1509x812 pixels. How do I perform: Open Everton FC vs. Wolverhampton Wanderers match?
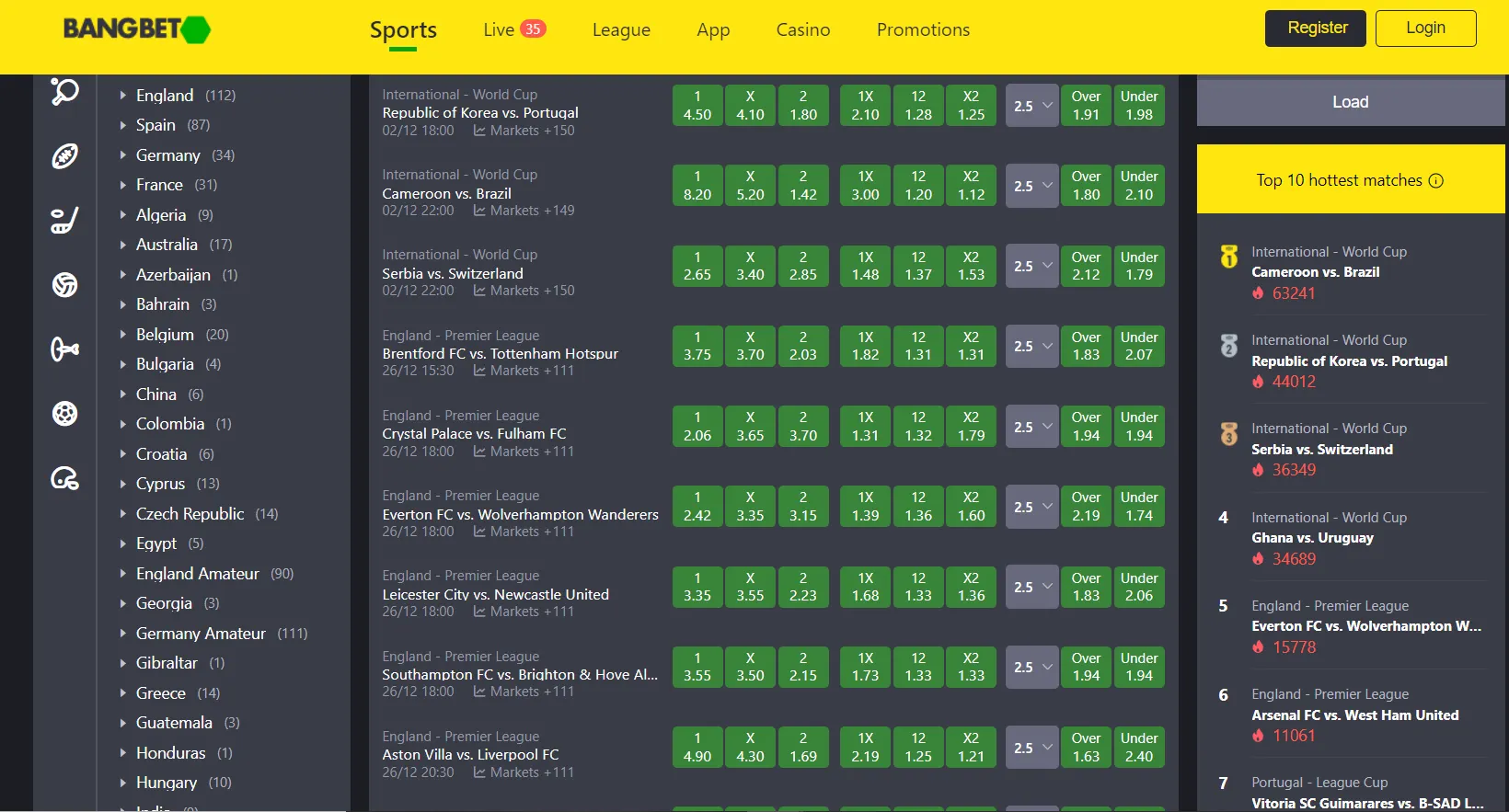[521, 514]
